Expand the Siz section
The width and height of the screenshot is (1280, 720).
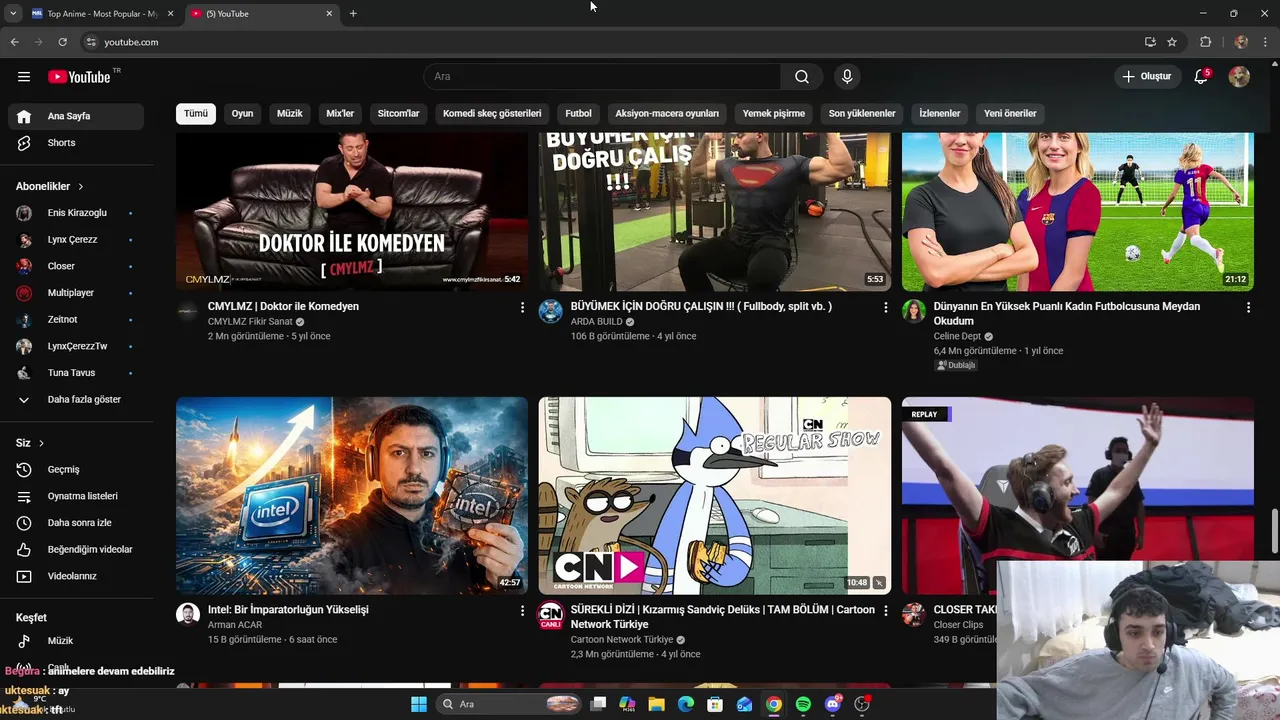tap(30, 443)
